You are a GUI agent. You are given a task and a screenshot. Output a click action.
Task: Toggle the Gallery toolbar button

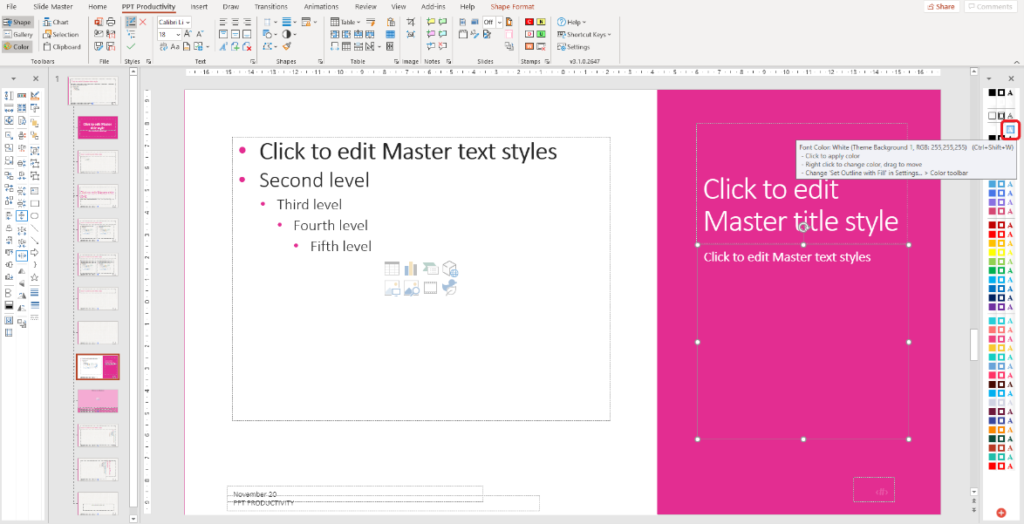click(x=18, y=34)
